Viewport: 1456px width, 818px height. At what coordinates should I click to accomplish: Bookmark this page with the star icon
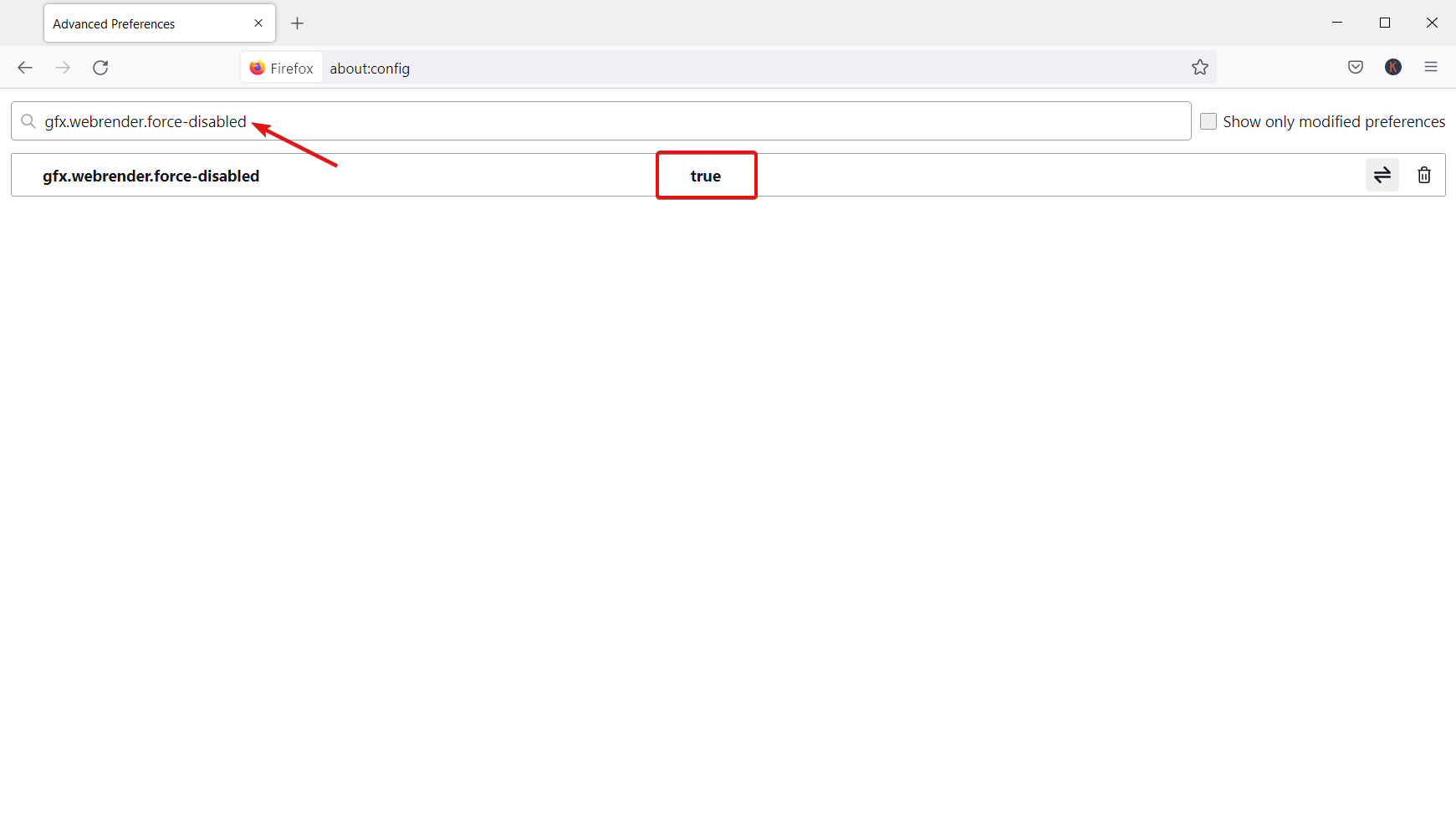(x=1200, y=68)
